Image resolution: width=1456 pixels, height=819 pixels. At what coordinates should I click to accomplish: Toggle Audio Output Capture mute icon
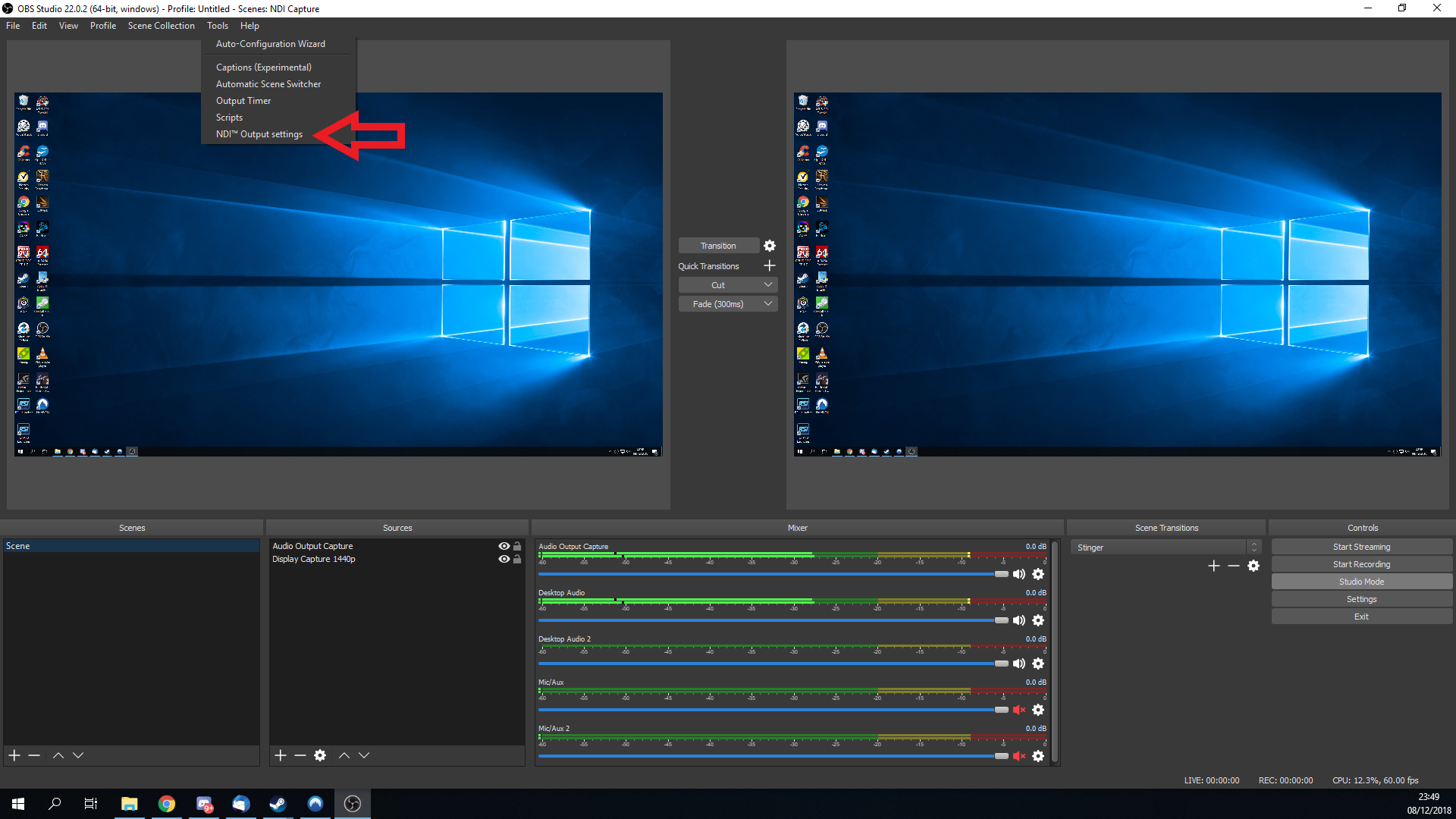[1019, 574]
